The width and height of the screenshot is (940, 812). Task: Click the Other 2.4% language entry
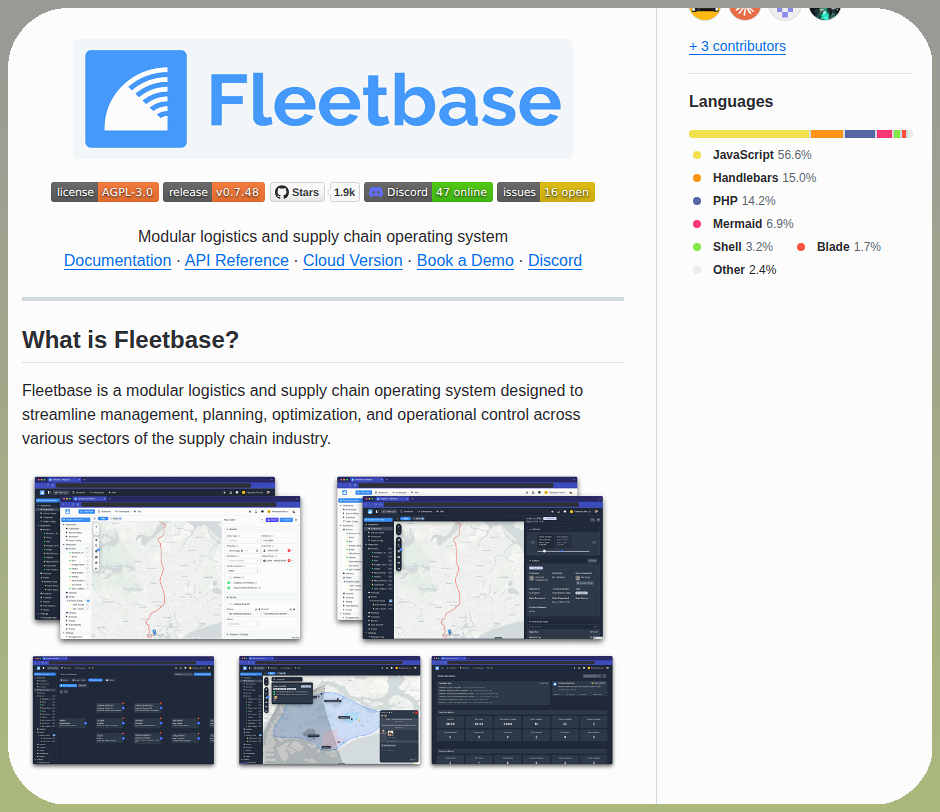coord(734,270)
